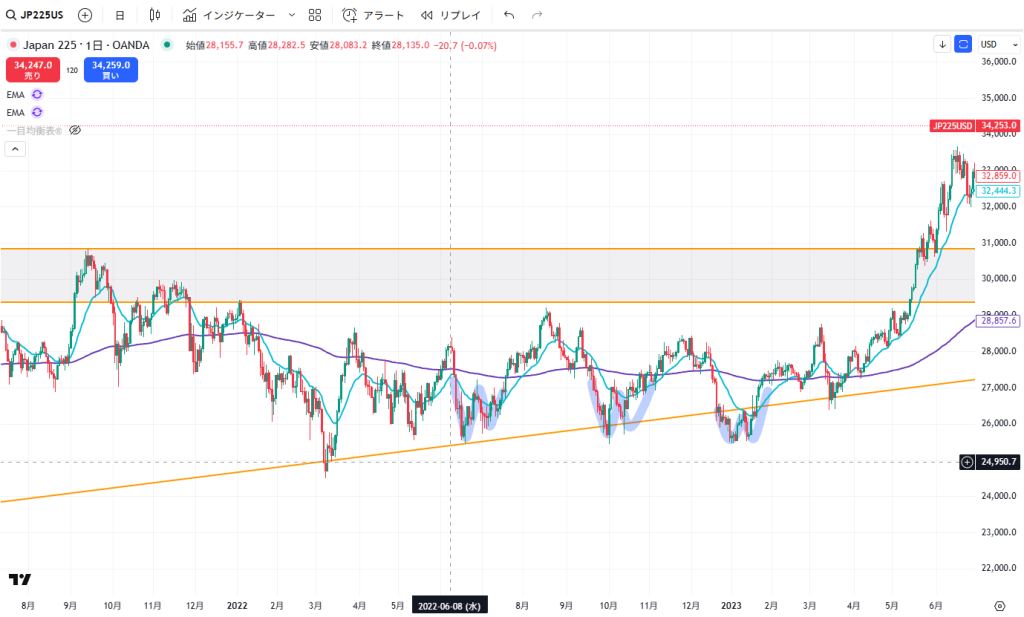Collapse the indicator legend with chevron
This screenshot has width=1024, height=617.
[x=15, y=149]
